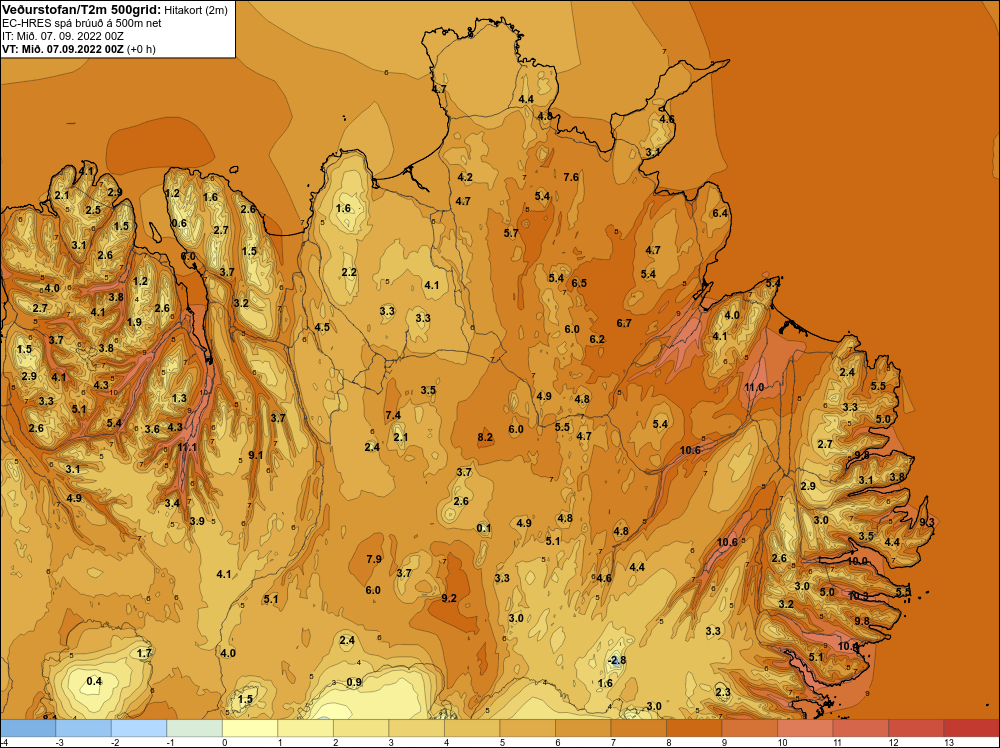Click the 11.1 temperature value on the map
The height and width of the screenshot is (748, 1000).
(x=187, y=448)
